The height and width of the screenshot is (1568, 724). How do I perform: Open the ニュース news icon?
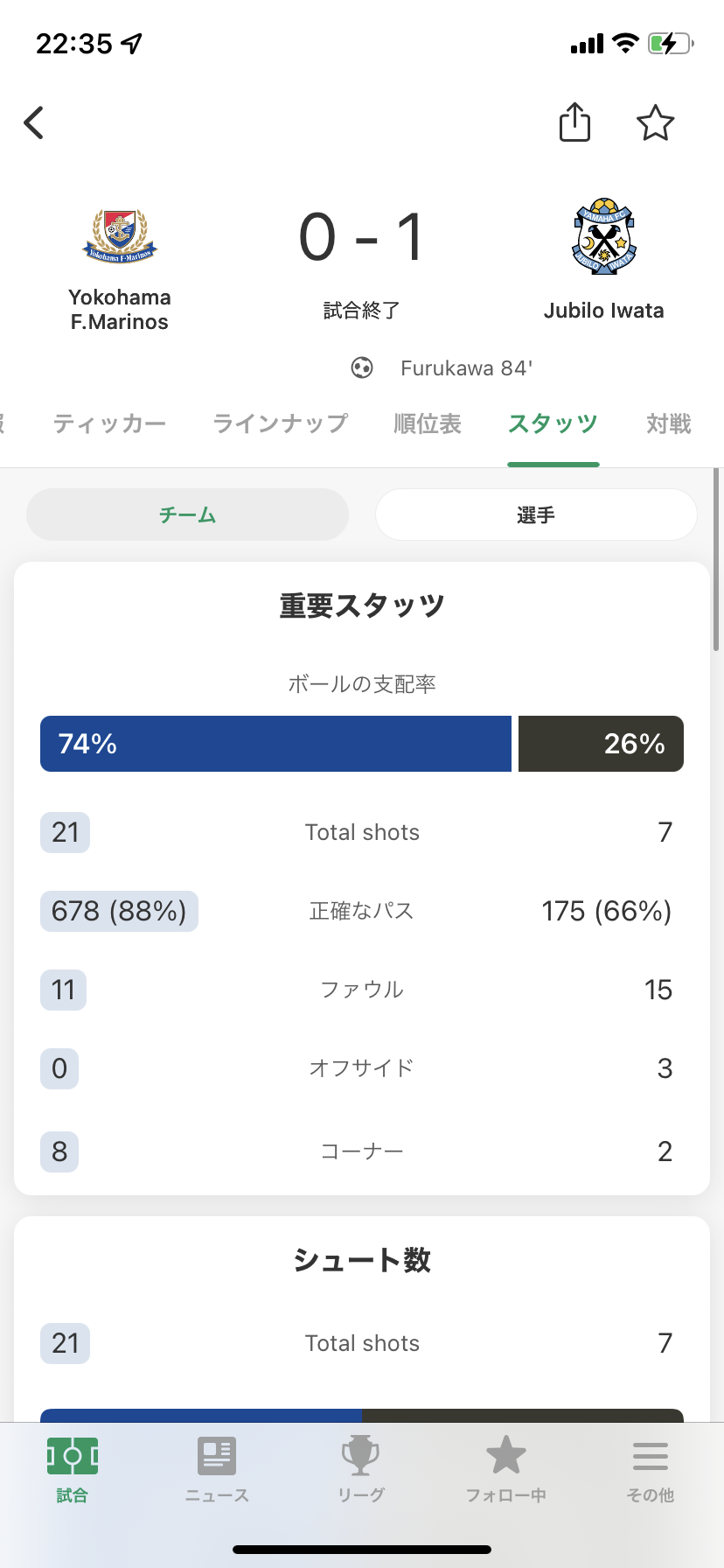[x=216, y=1457]
